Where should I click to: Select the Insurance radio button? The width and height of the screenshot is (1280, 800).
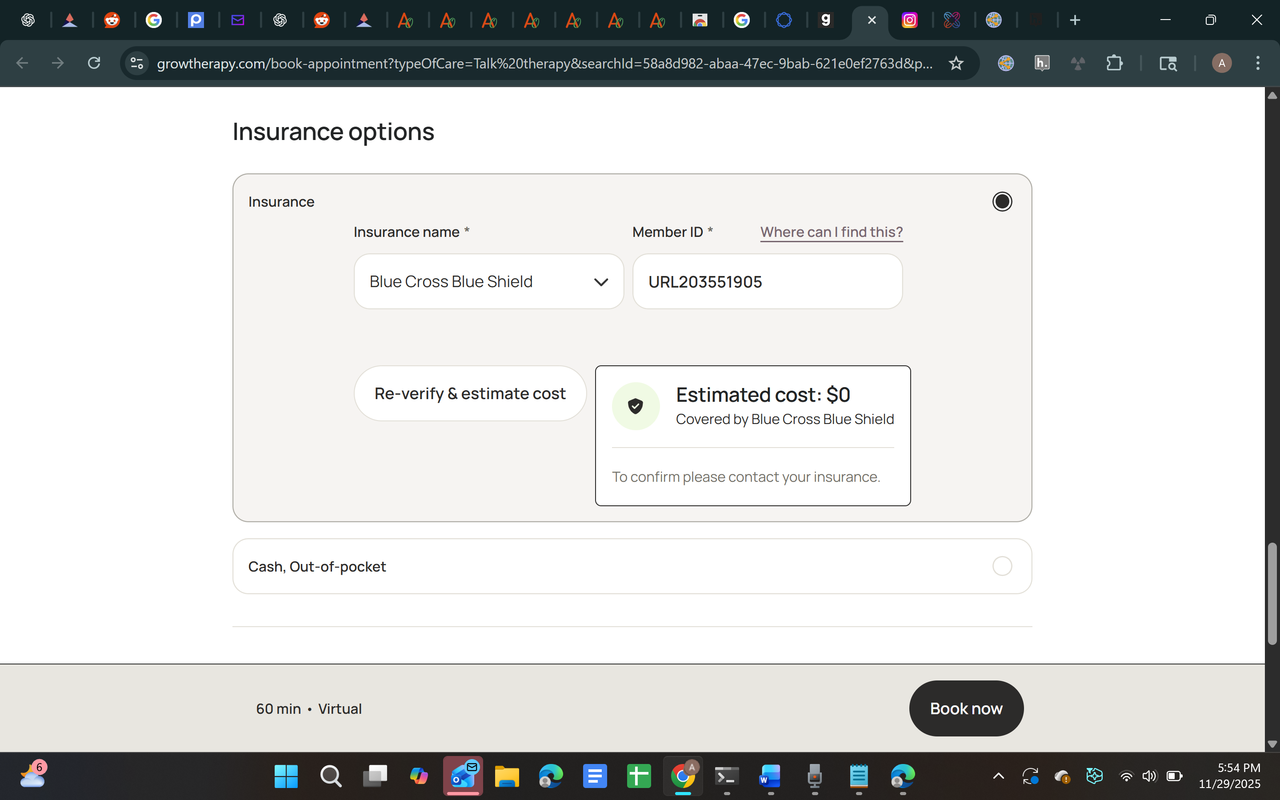pyautogui.click(x=1002, y=202)
